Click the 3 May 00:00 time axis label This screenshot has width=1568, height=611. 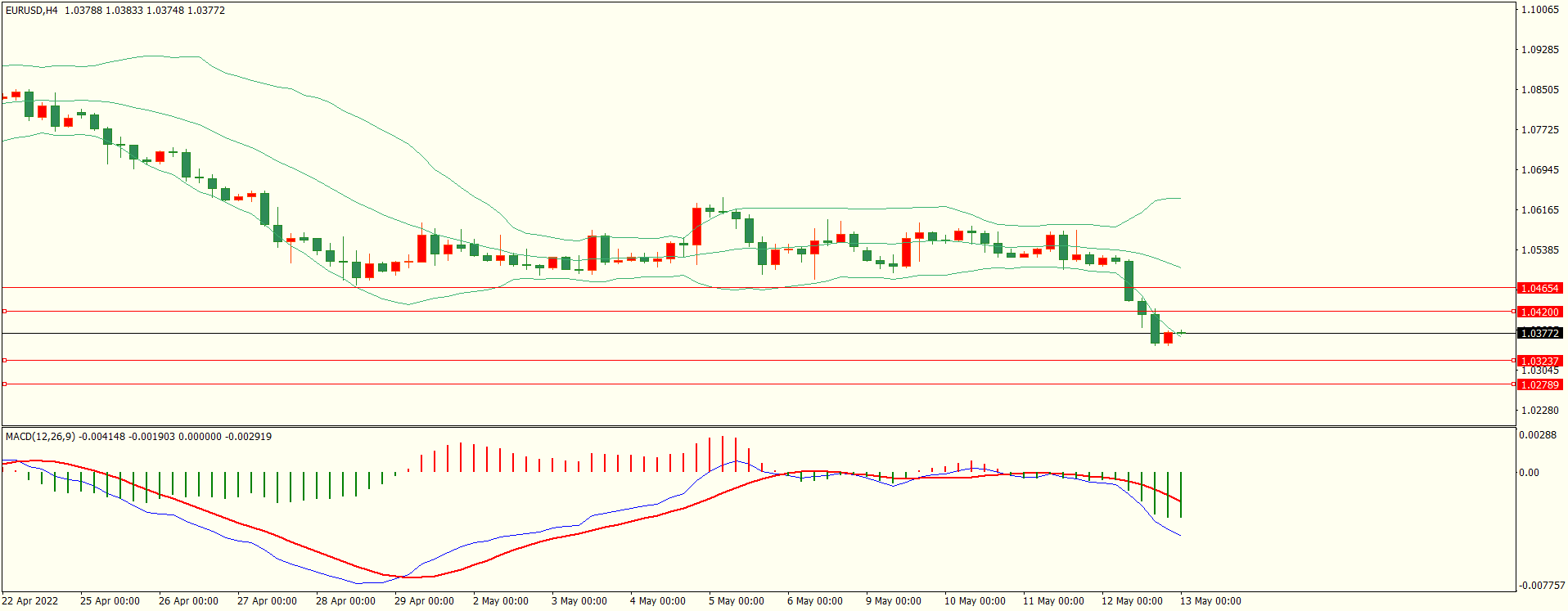point(579,601)
